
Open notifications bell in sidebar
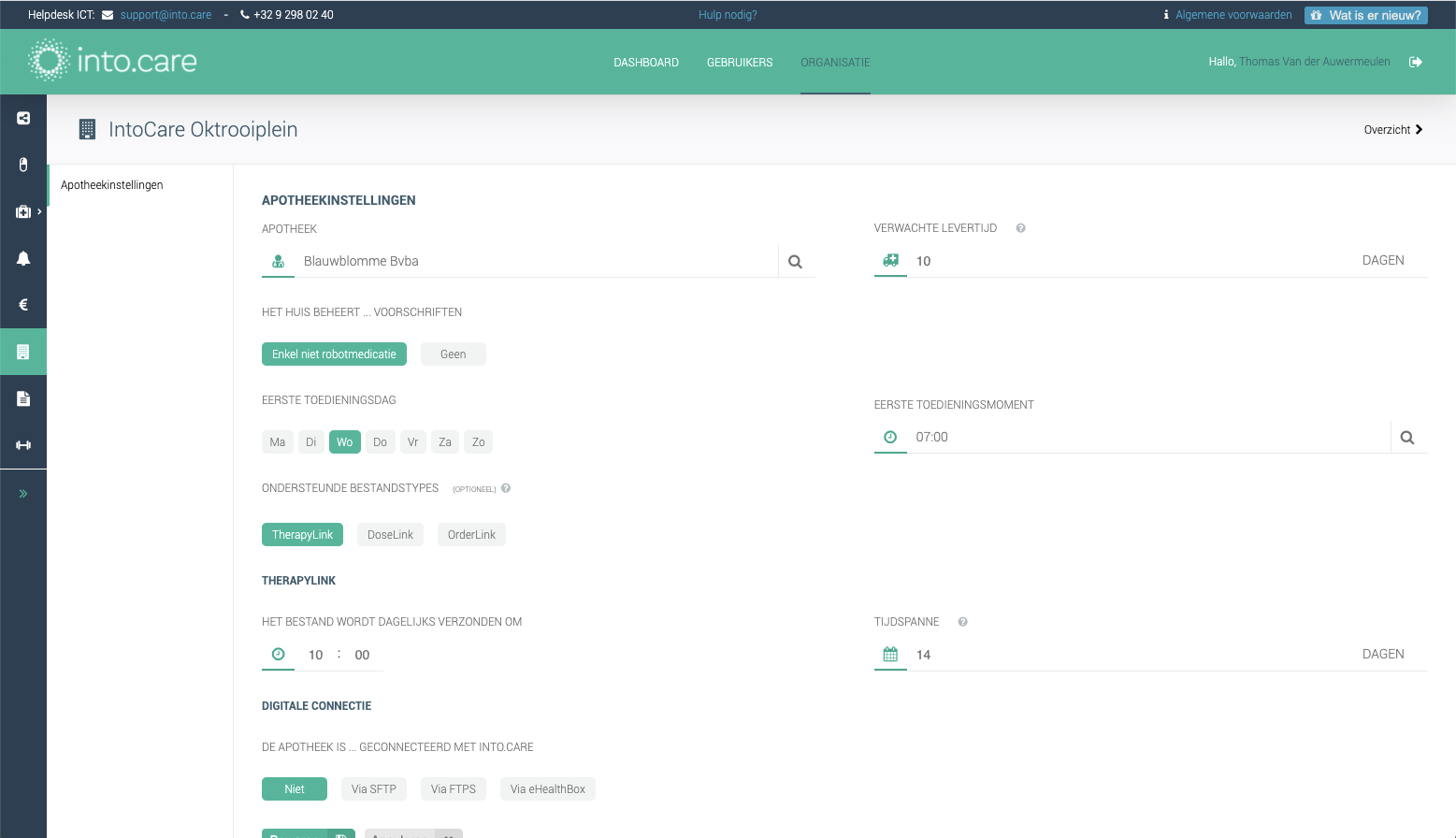[x=23, y=258]
